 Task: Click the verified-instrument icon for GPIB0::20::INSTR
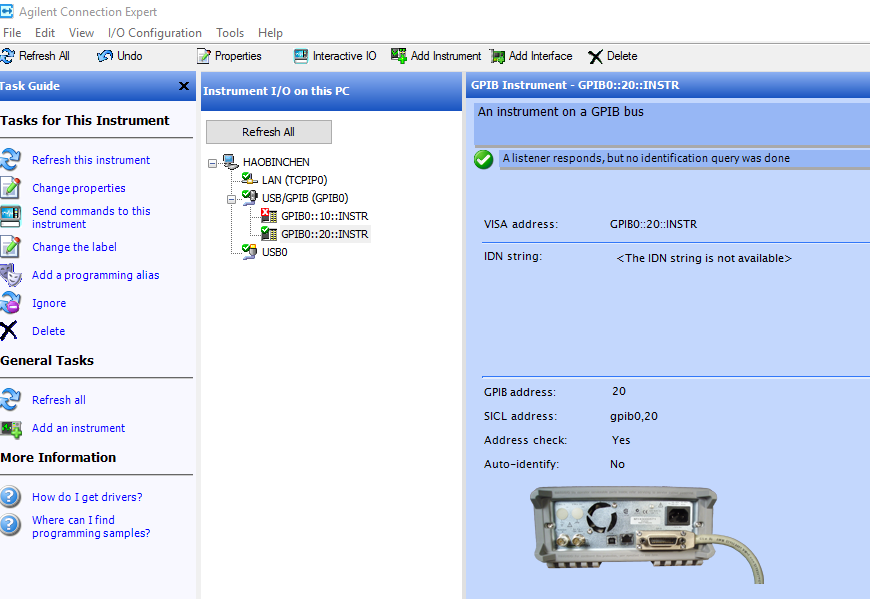pos(269,233)
